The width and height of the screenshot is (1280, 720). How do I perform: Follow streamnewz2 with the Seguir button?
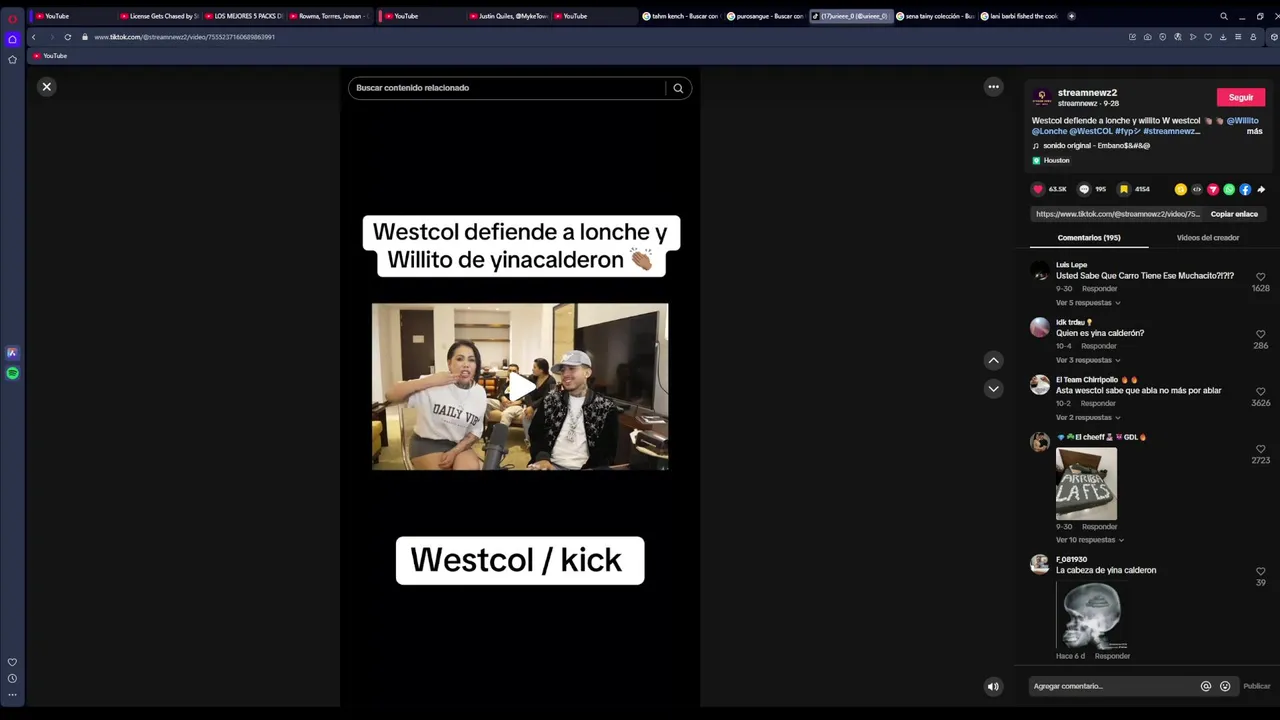point(1241,97)
